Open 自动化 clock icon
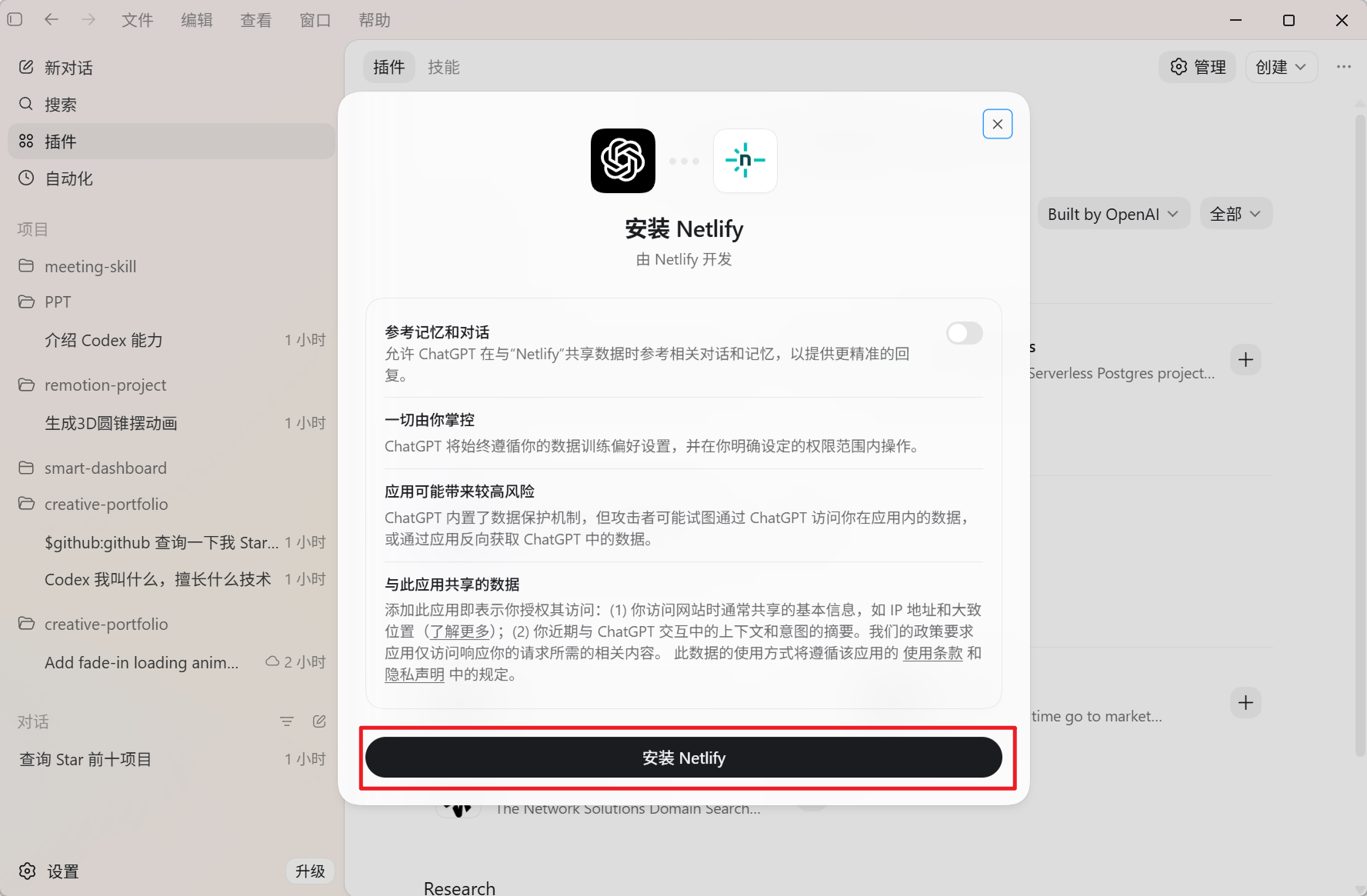The width and height of the screenshot is (1367, 896). [x=26, y=178]
